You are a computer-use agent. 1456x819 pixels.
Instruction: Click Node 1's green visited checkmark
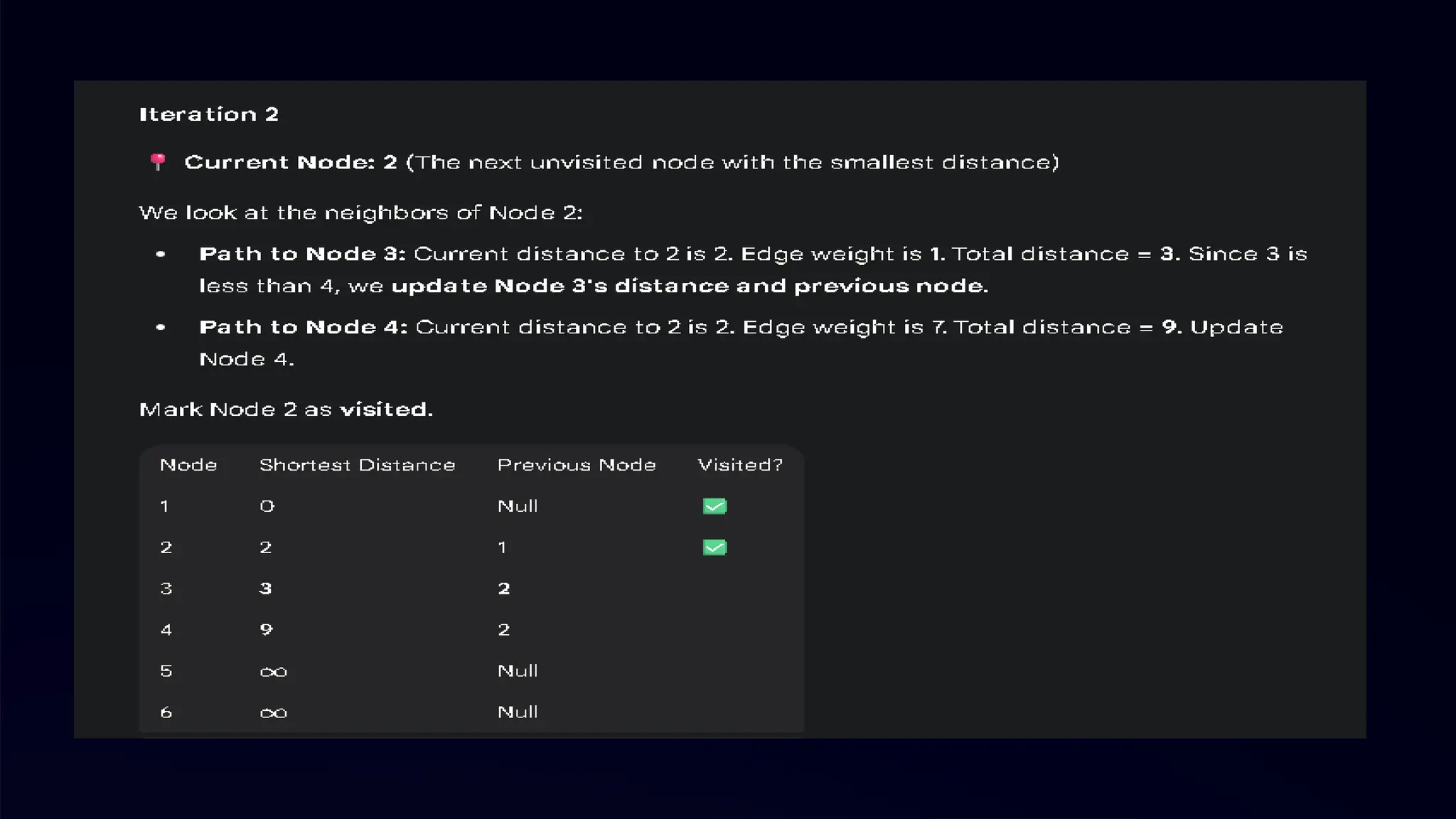tap(714, 506)
